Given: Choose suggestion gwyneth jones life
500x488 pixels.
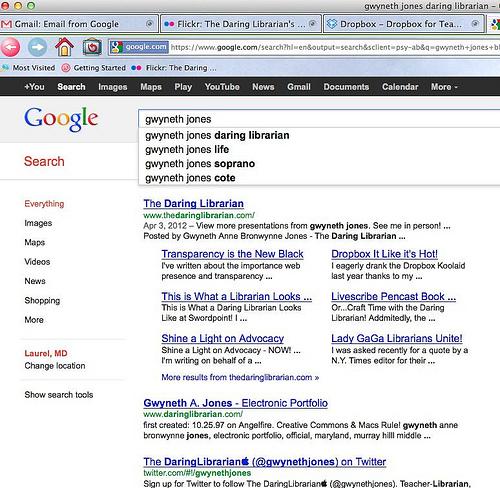Looking at the screenshot, I should click(x=187, y=150).
